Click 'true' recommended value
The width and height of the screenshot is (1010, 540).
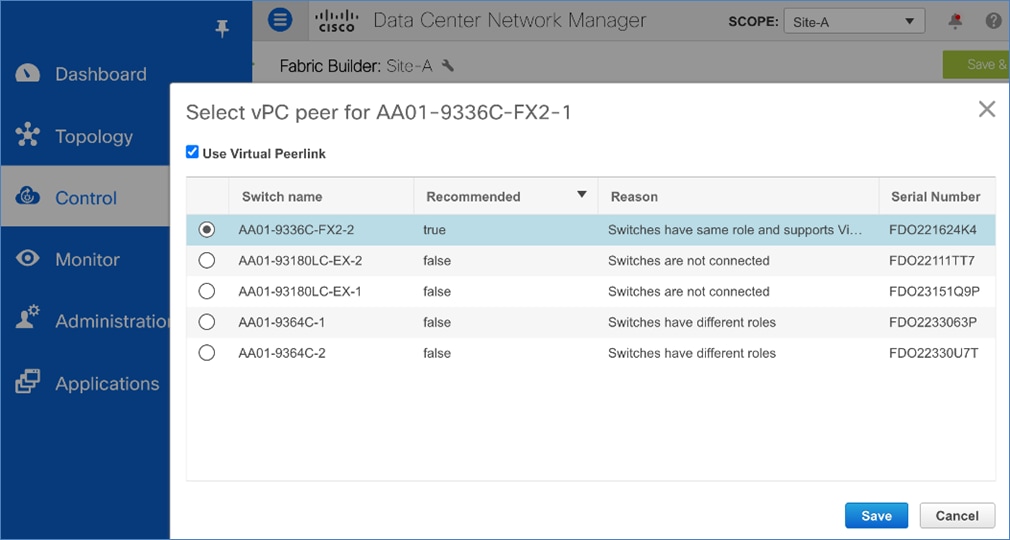click(434, 230)
